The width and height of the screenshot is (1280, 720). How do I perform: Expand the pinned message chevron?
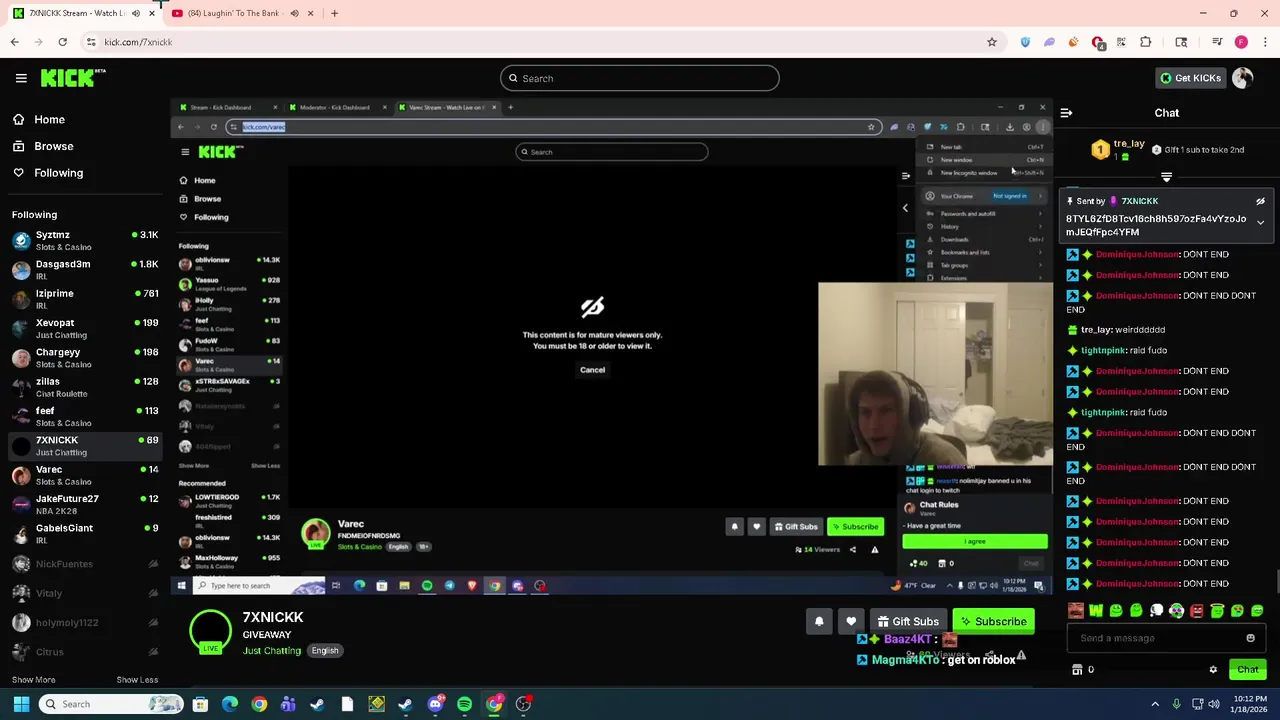(x=1260, y=223)
